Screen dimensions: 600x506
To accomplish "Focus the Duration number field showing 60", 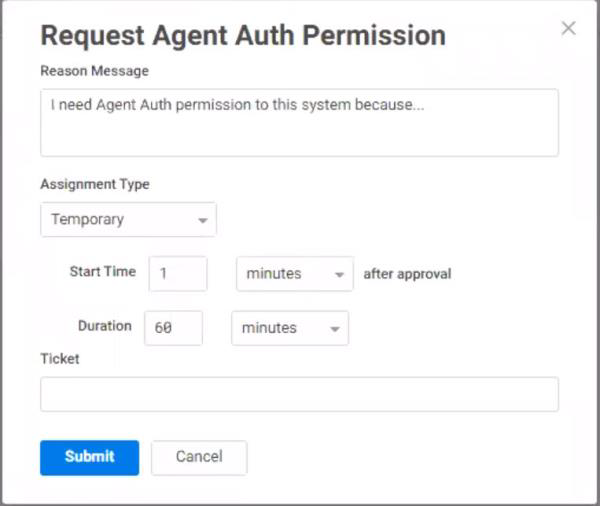I will click(x=174, y=328).
